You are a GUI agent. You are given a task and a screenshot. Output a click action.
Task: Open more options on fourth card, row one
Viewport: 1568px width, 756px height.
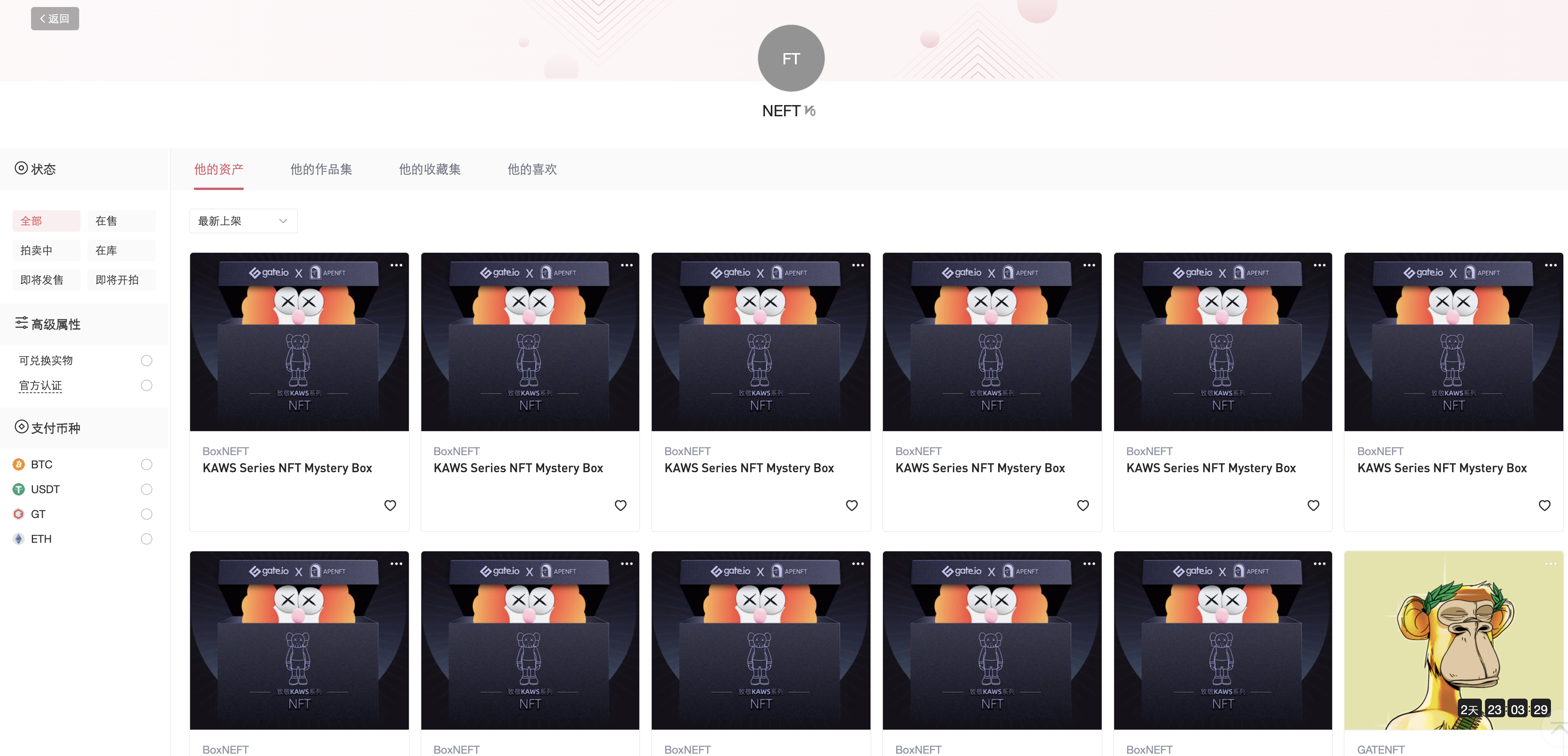point(1089,265)
